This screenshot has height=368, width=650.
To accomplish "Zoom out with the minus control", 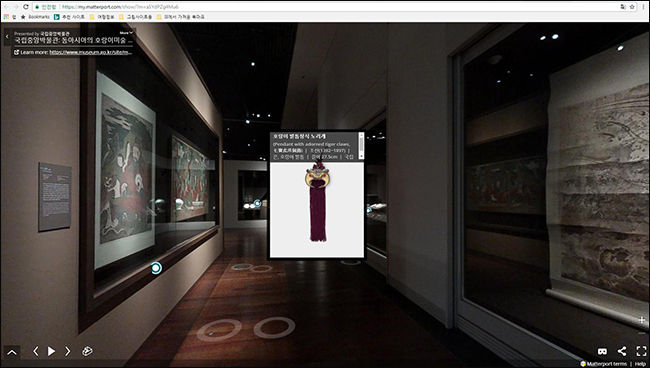I will pyautogui.click(x=641, y=332).
